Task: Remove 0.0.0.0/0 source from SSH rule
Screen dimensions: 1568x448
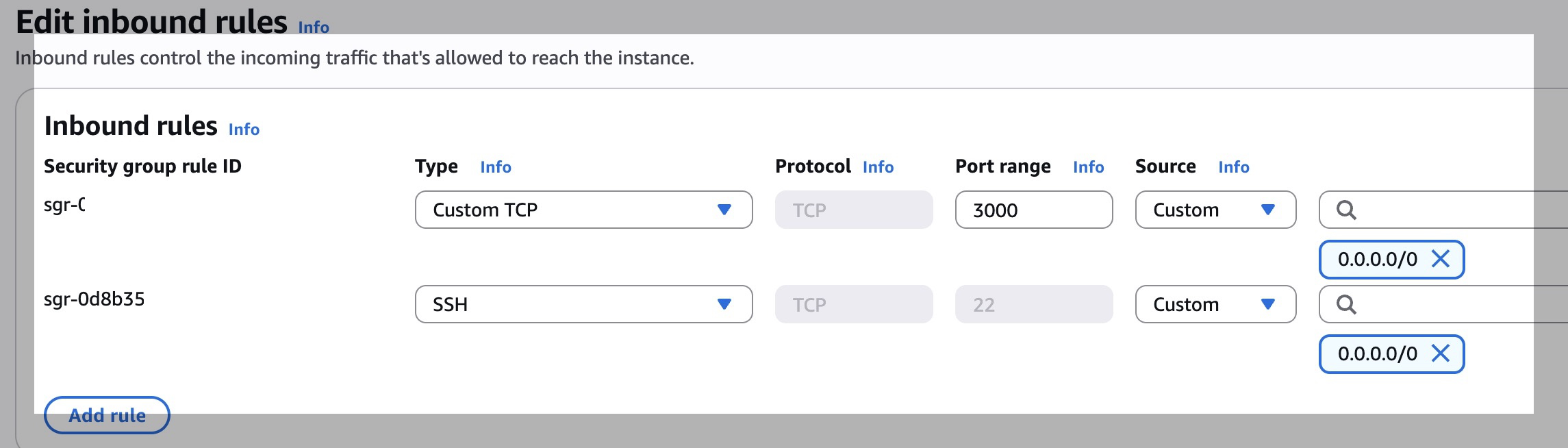Action: (x=1441, y=353)
